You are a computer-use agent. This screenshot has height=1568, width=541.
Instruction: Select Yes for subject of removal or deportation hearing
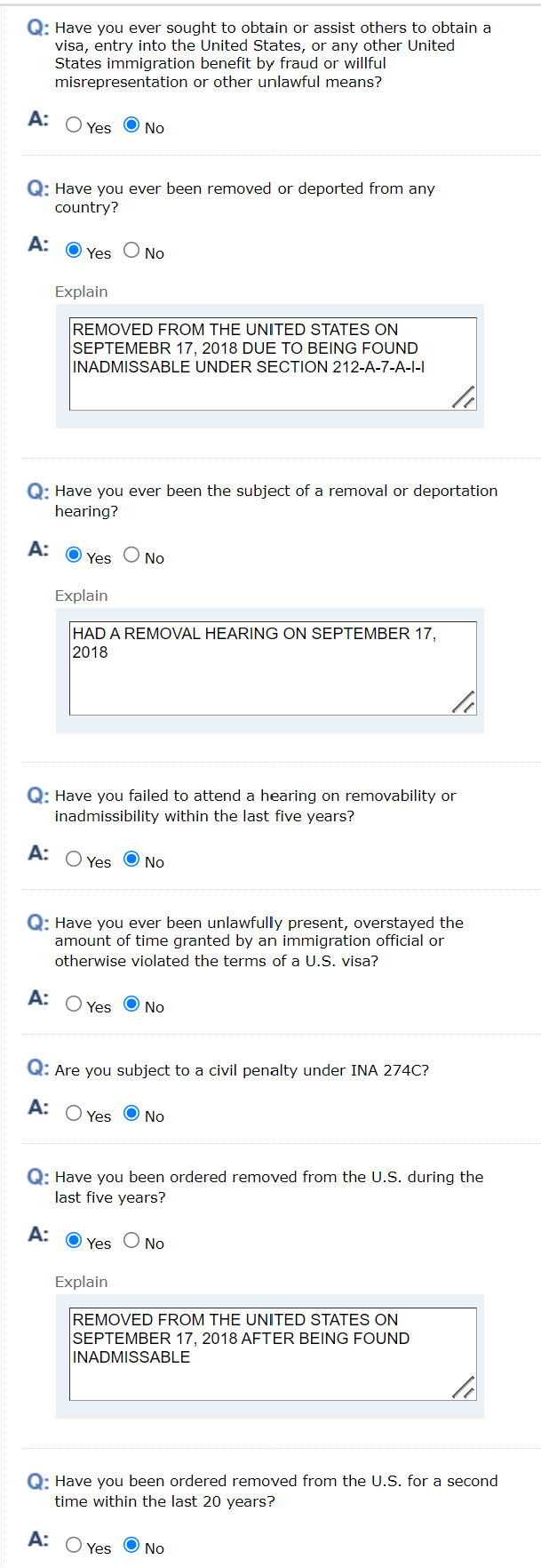74,556
